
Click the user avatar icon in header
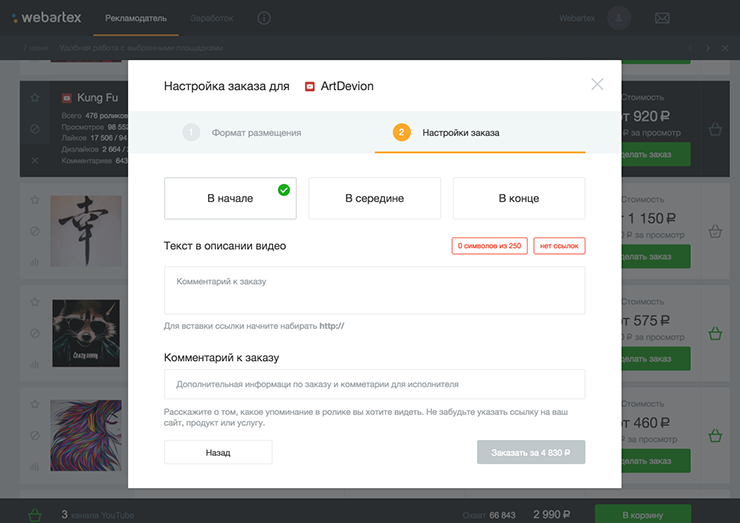click(x=620, y=18)
